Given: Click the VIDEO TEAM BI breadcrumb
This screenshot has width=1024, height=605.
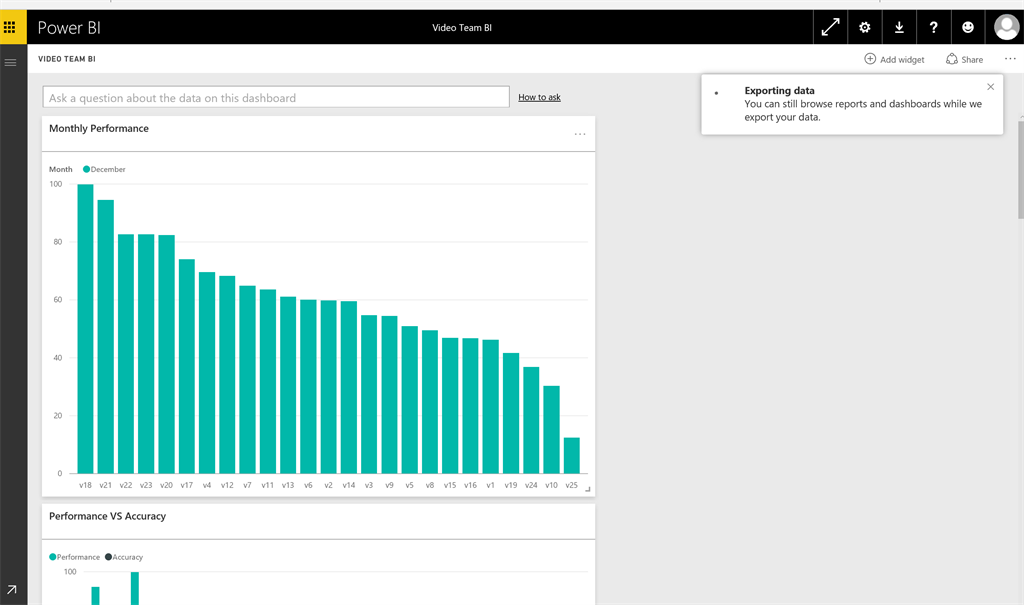Looking at the screenshot, I should 67,59.
